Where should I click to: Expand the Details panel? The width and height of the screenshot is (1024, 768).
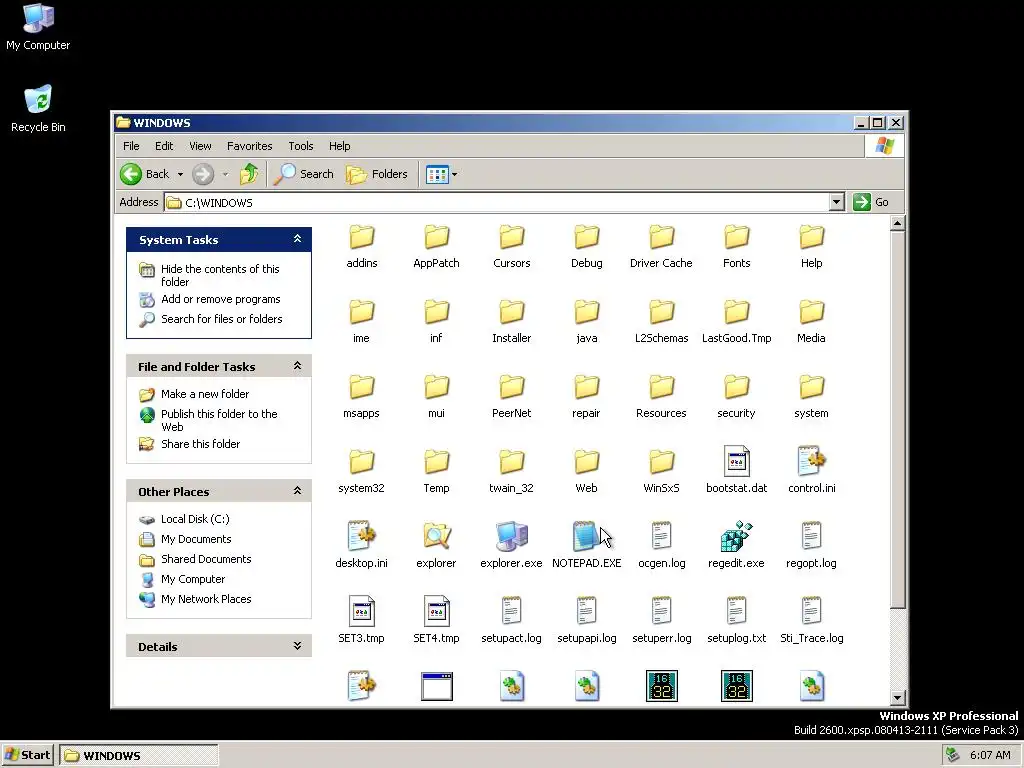click(x=297, y=646)
